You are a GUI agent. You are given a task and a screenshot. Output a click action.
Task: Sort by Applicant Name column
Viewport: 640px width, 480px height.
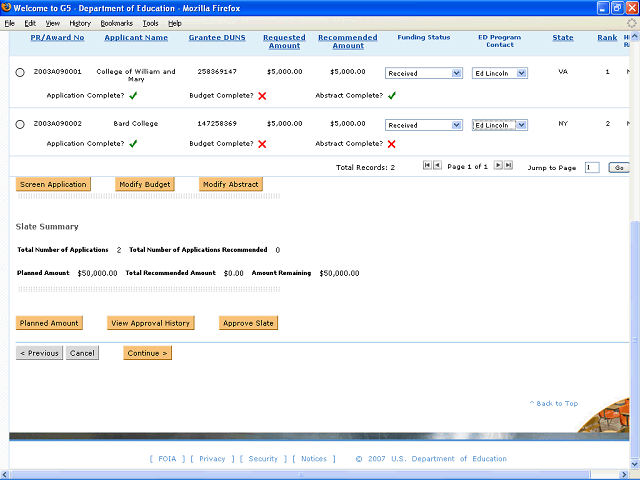pyautogui.click(x=136, y=38)
